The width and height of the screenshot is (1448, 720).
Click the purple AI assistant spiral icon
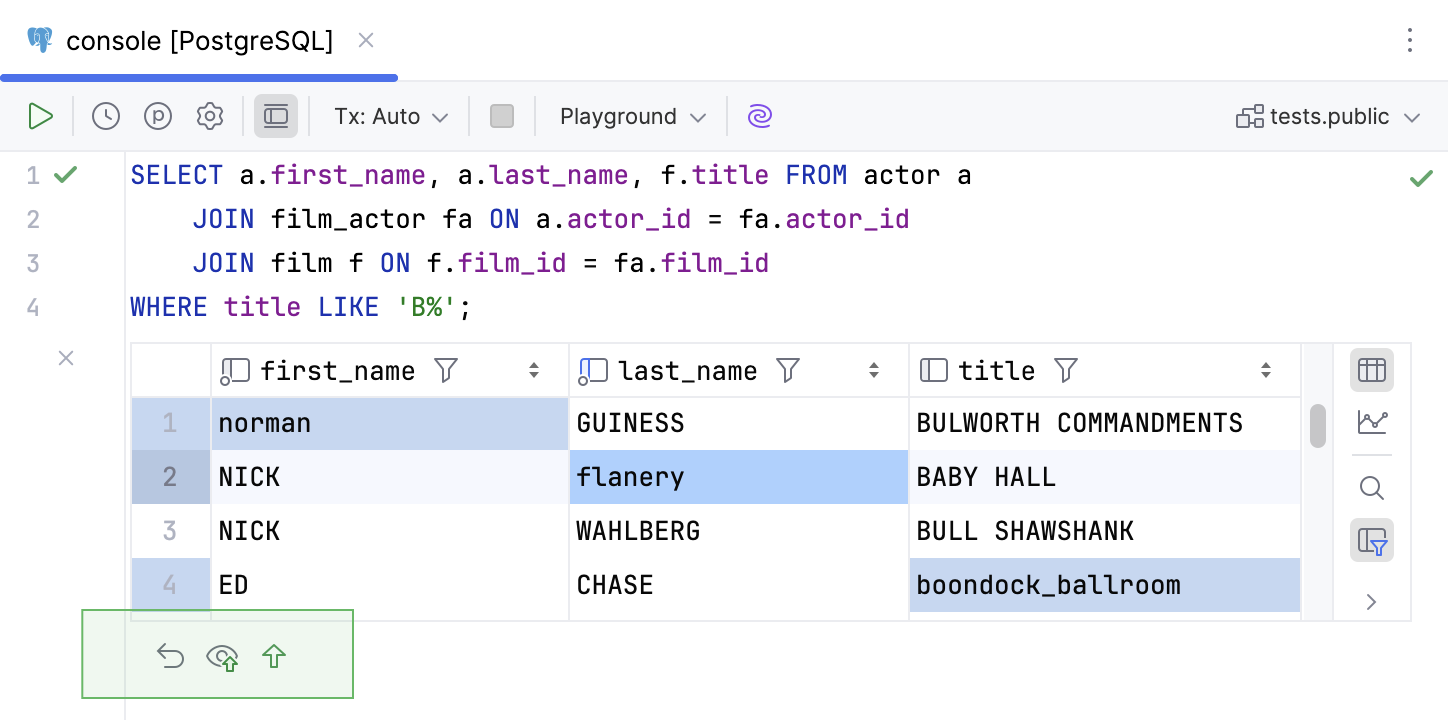(760, 117)
